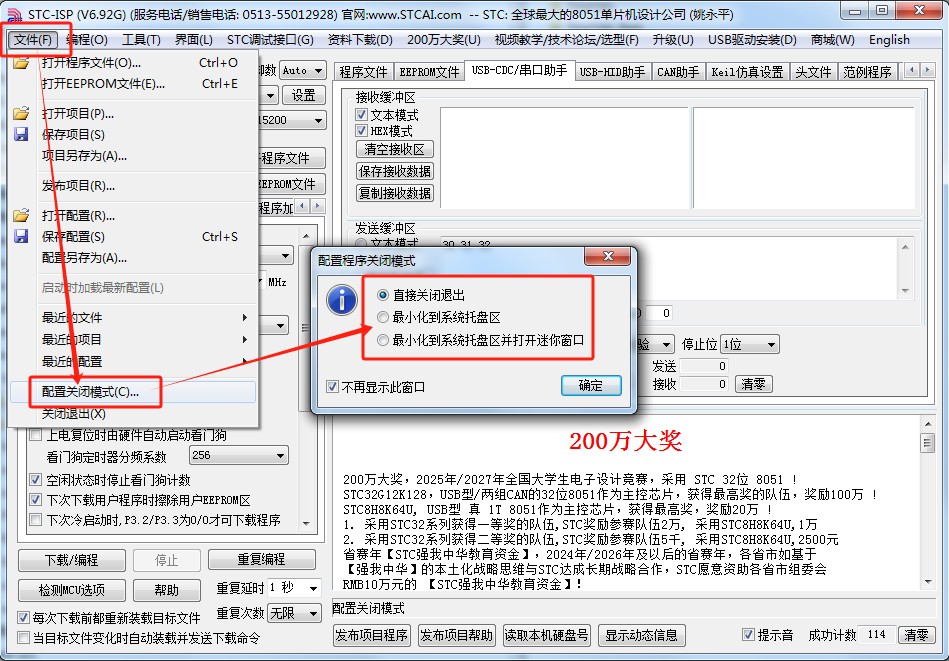The image size is (949, 661).
Task: Click the folder icon beside 打开配置
Action: tap(21, 215)
